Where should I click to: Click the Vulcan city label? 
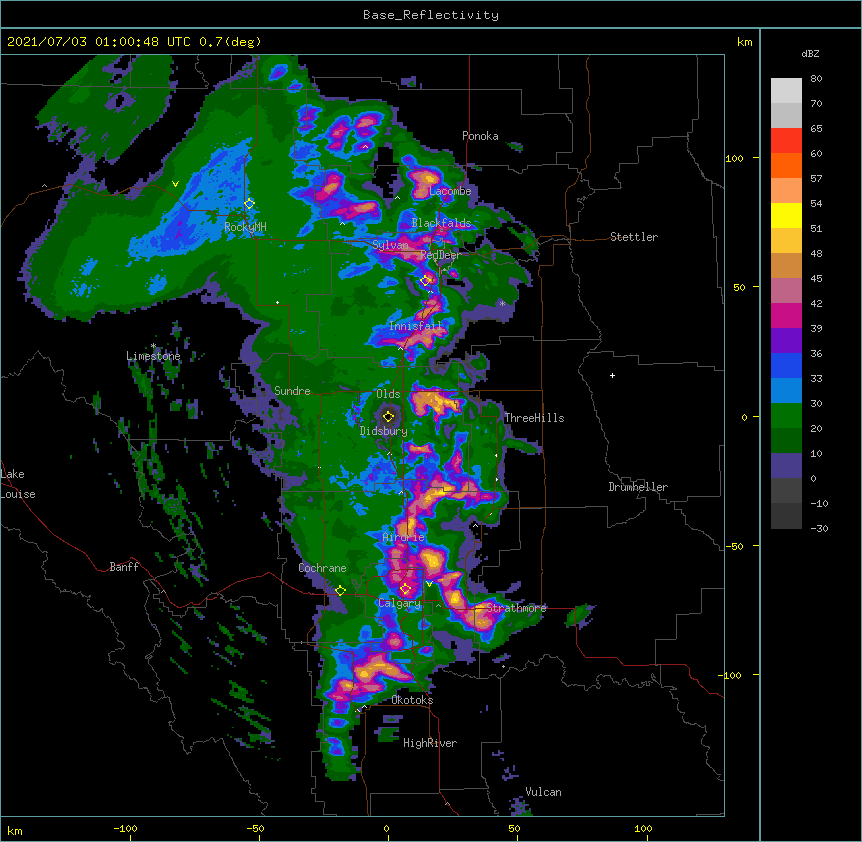543,792
